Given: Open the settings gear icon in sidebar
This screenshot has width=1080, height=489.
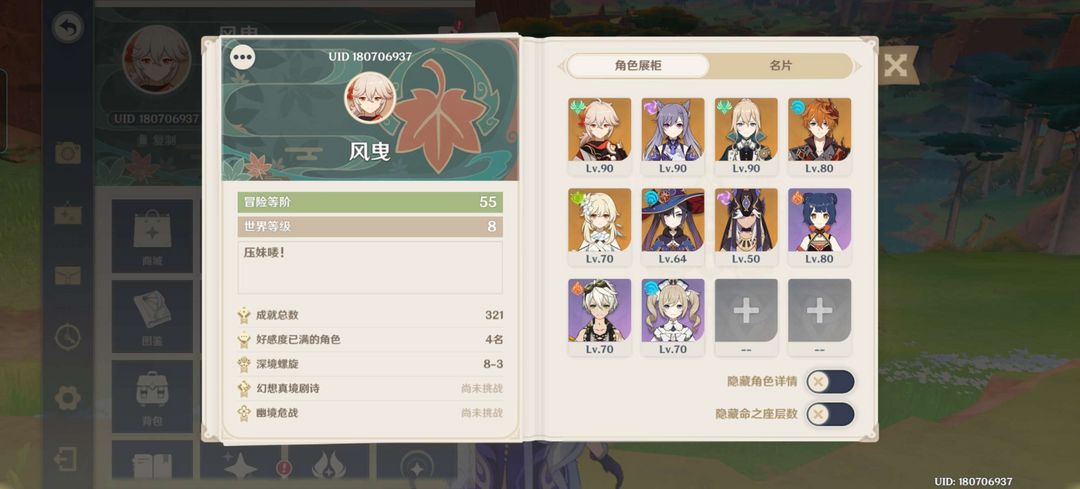Looking at the screenshot, I should 68,398.
